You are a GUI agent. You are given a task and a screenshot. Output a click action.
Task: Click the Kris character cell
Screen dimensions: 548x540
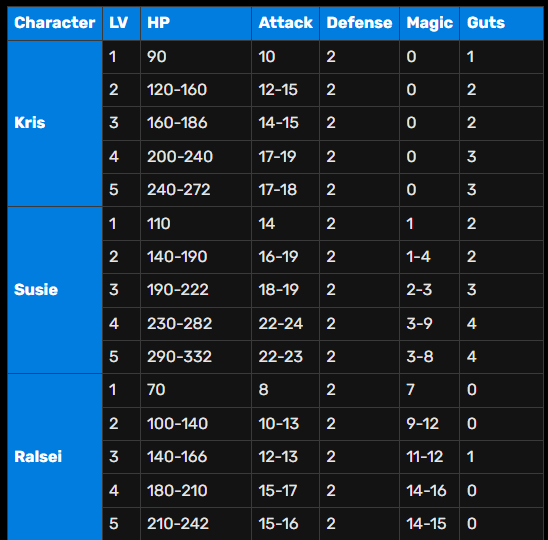tap(55, 123)
